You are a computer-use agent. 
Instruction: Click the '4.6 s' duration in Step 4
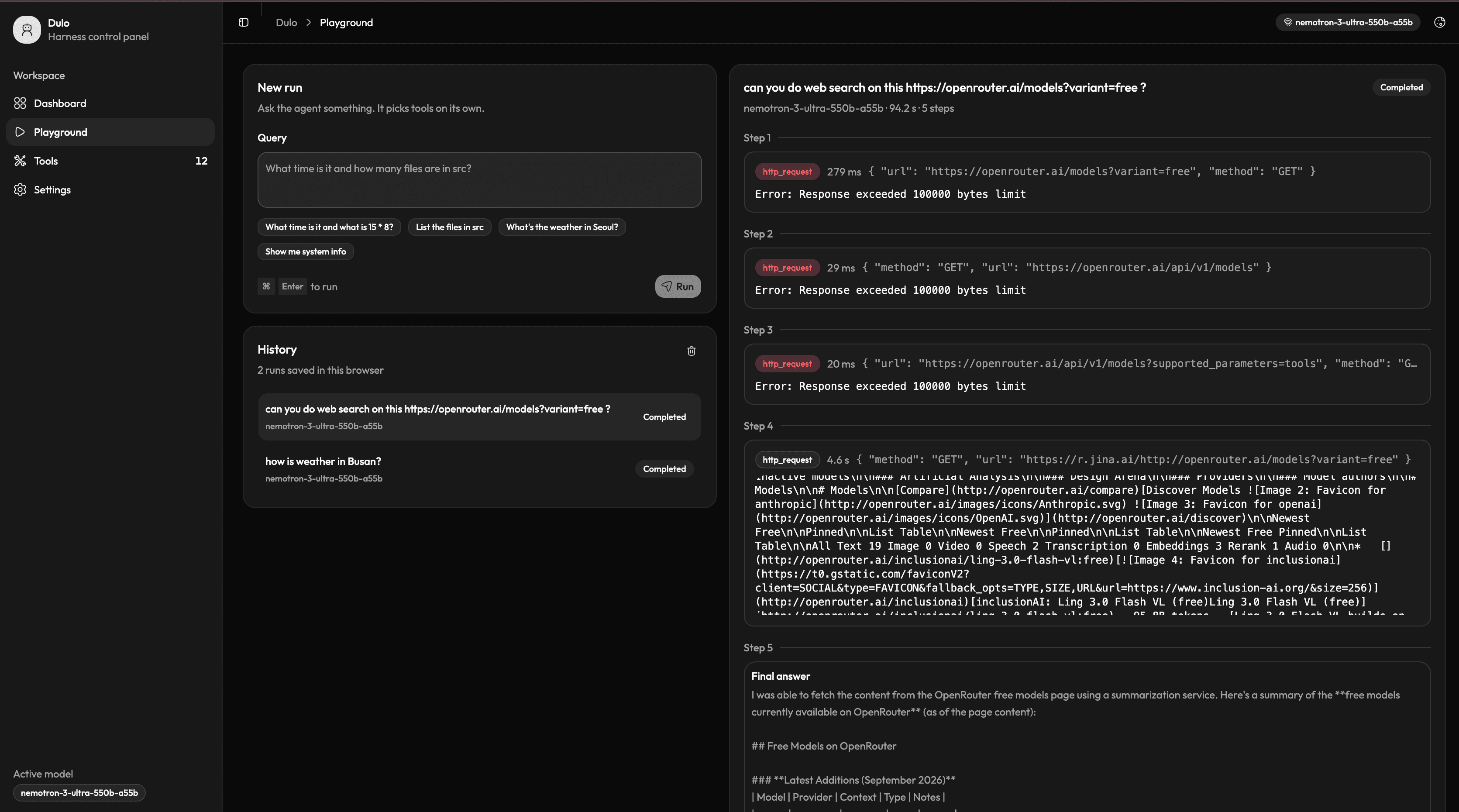click(838, 460)
